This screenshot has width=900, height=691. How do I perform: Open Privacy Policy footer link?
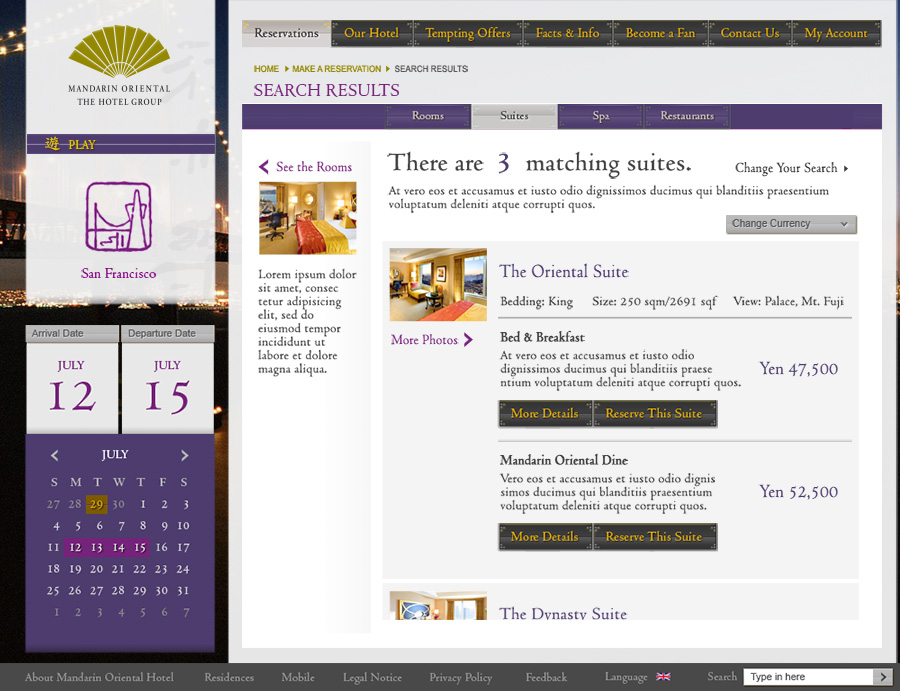[x=460, y=677]
